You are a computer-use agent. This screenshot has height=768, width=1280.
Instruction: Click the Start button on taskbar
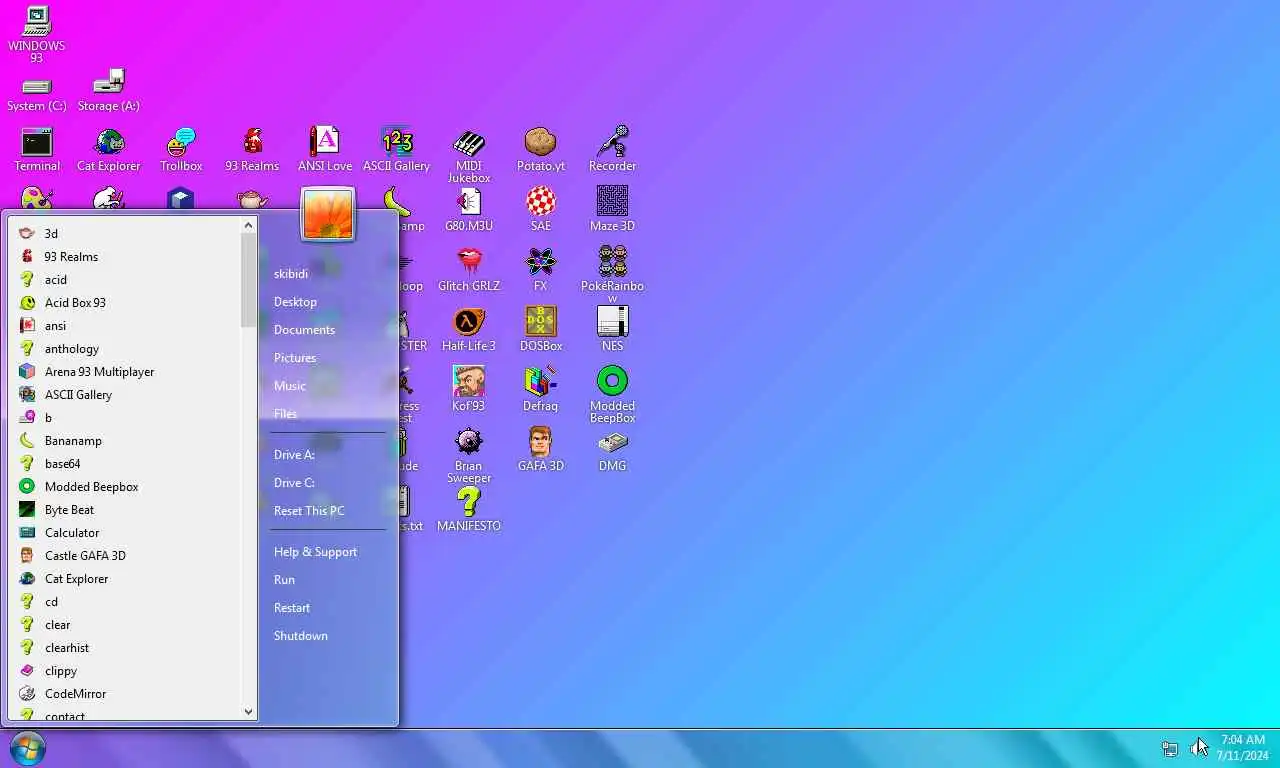28,749
